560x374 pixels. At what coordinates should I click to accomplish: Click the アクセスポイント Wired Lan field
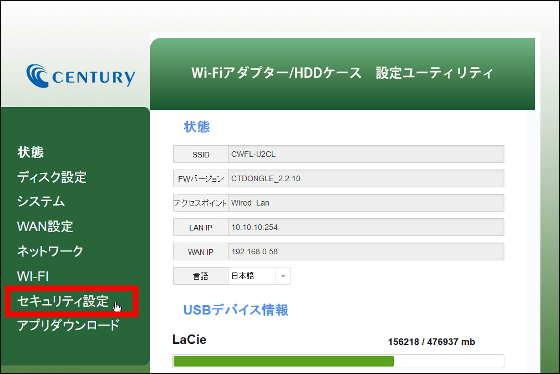click(x=366, y=203)
